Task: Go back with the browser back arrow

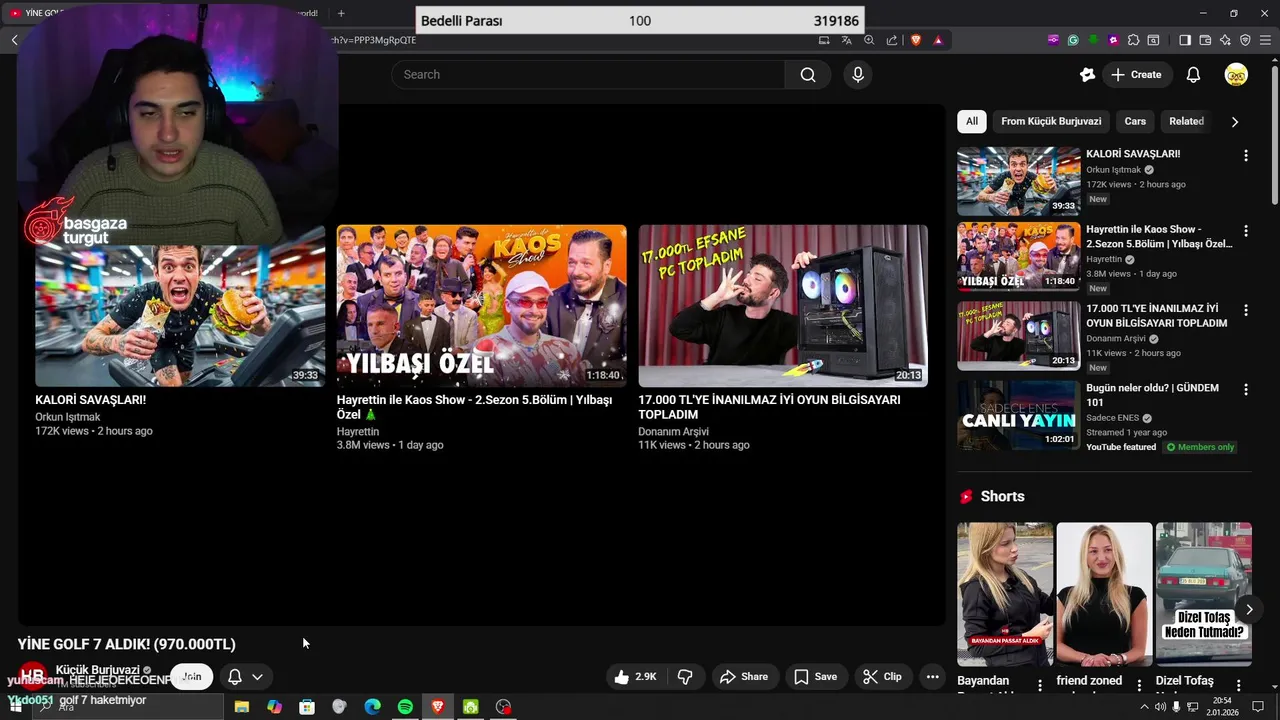Action: [14, 40]
